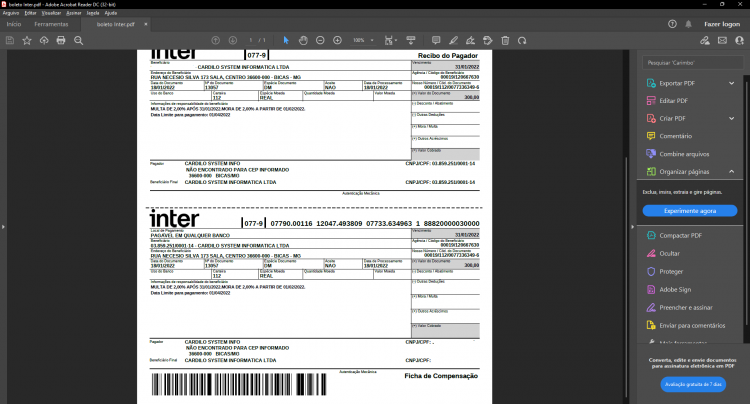Select the boleto Inter.pdf tab
Image resolution: width=750 pixels, height=404 pixels.
(x=116, y=24)
